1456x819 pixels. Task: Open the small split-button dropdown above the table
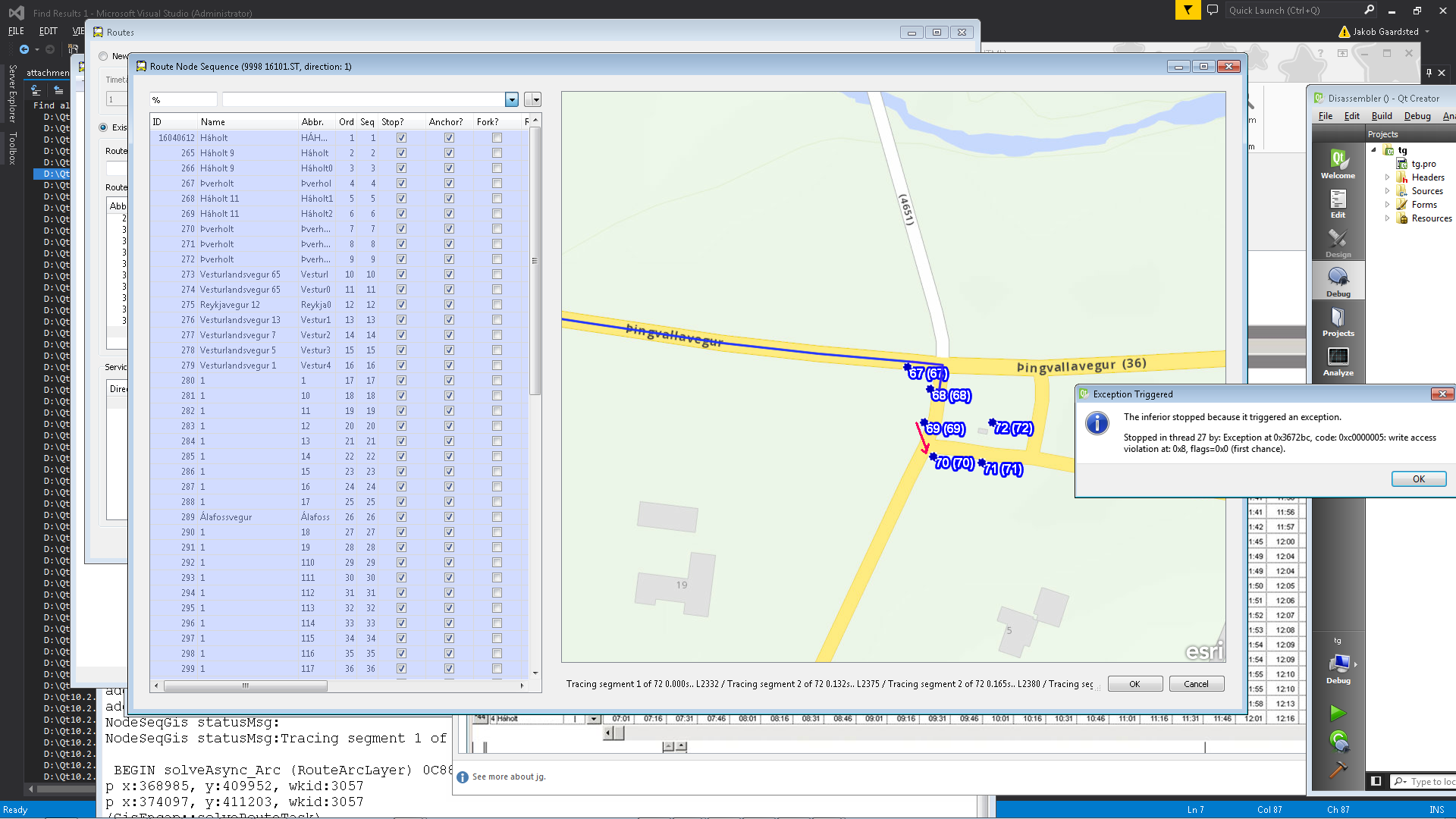click(x=533, y=100)
